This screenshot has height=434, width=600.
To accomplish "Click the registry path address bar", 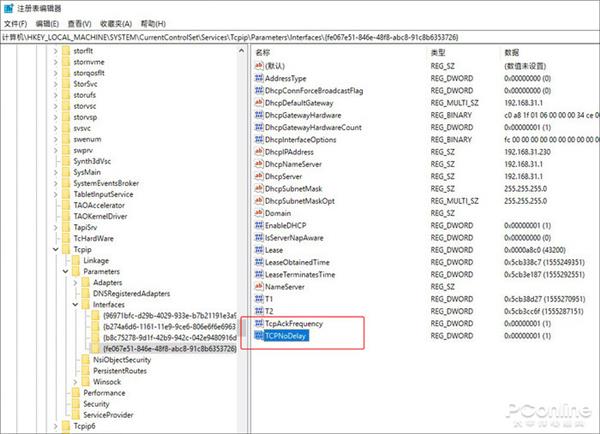I will 300,37.
